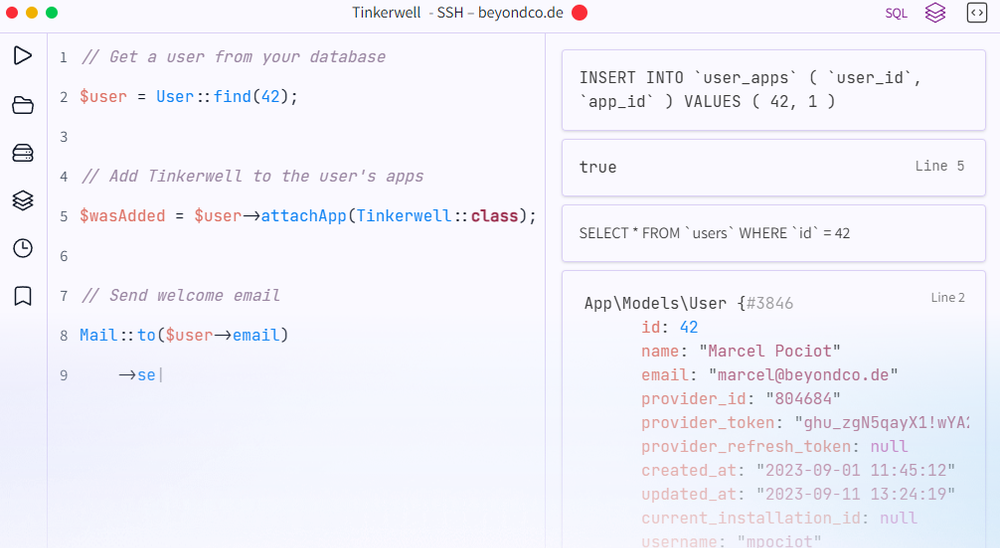Click the layers icon in left sidebar
The width and height of the screenshot is (1000, 548).
coord(22,201)
